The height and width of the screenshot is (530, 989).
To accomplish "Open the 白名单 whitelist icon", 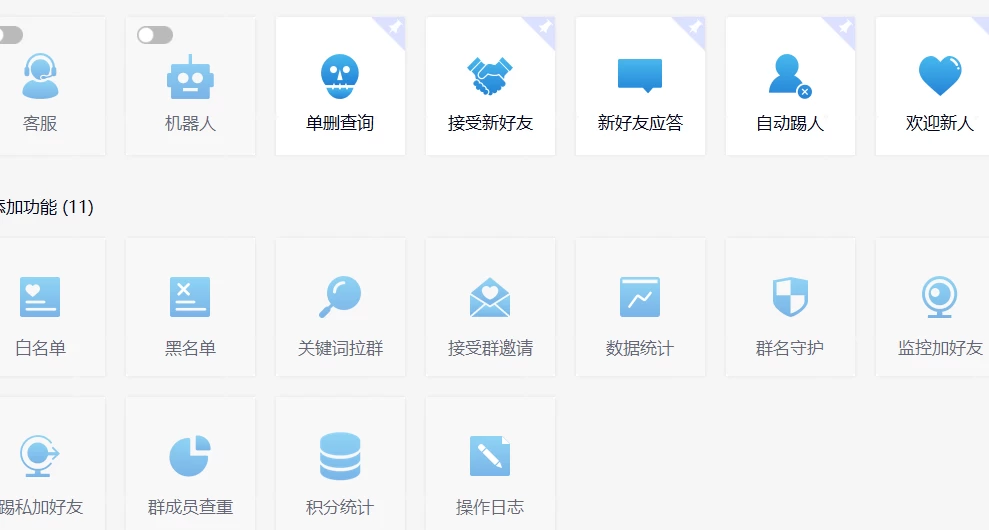I will 40,297.
